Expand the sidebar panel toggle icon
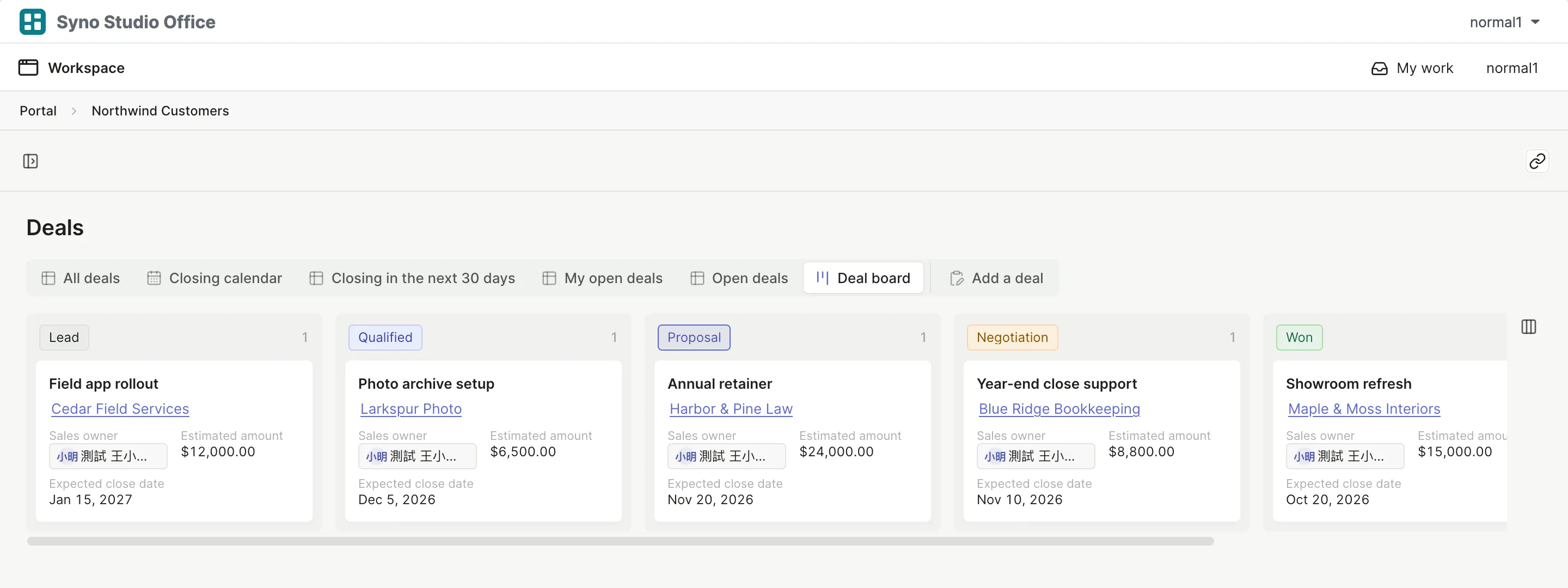Screen dimensions: 1568x588 [x=30, y=161]
